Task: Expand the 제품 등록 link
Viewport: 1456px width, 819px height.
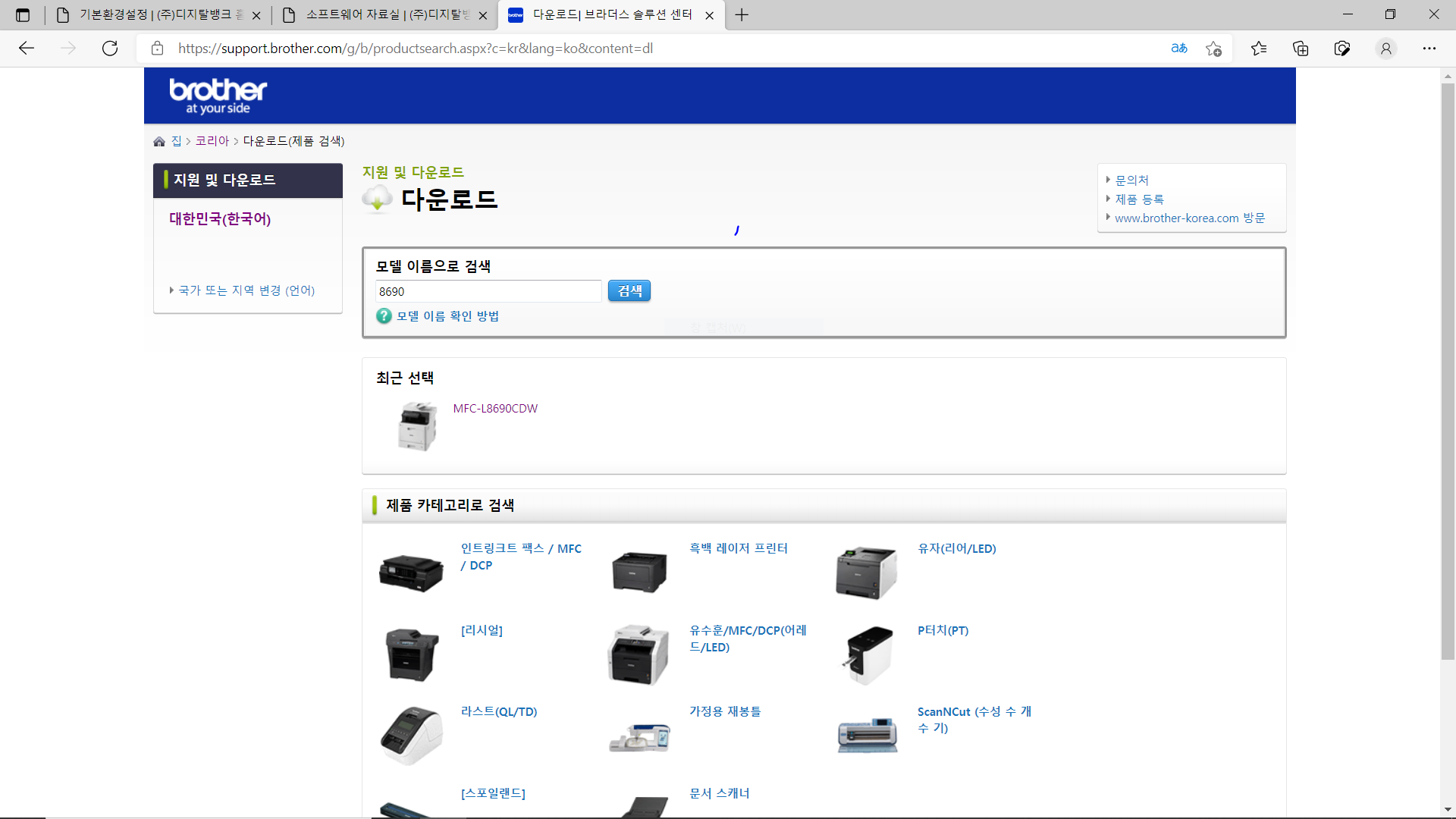Action: coord(1139,199)
